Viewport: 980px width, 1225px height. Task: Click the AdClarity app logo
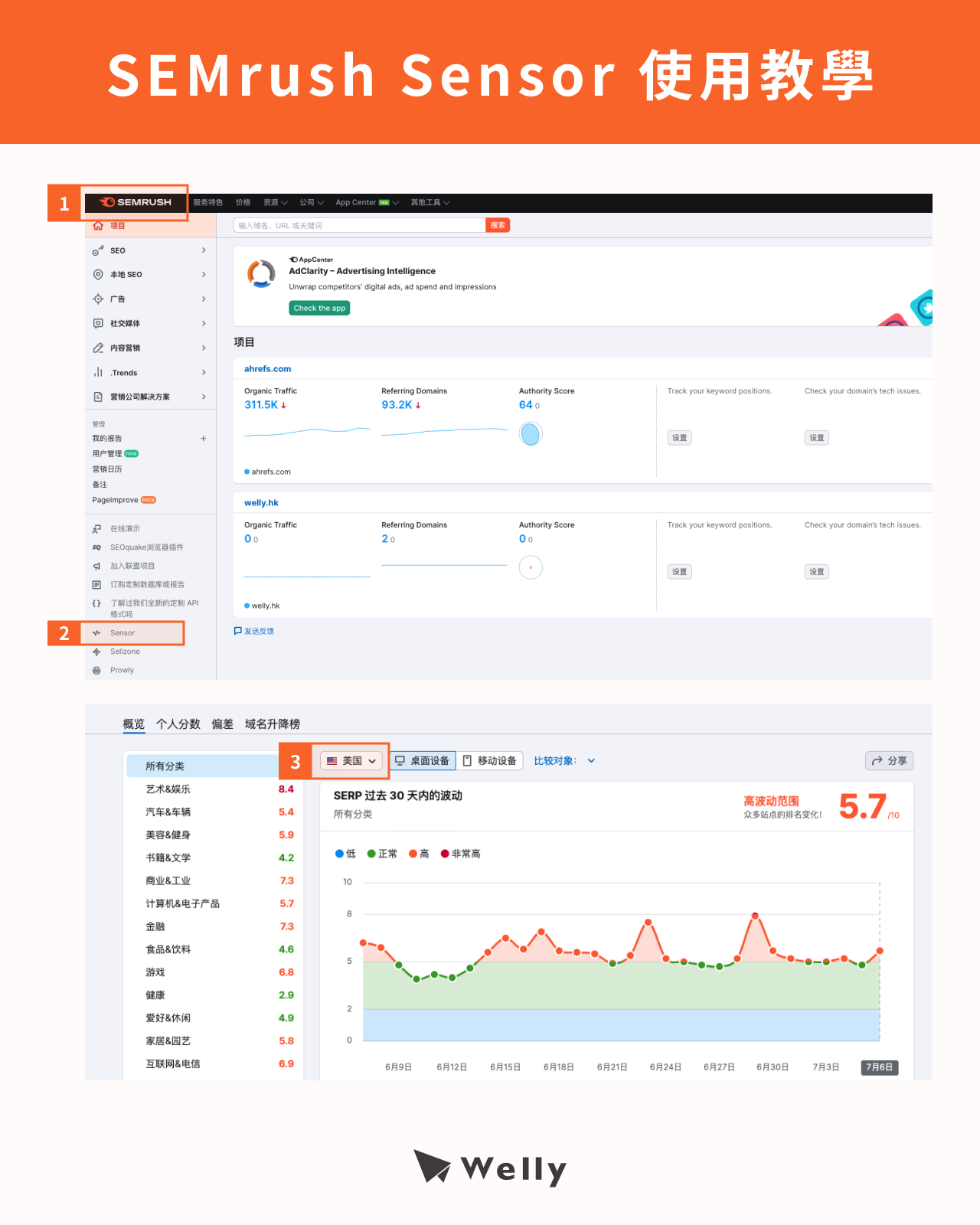click(x=261, y=274)
